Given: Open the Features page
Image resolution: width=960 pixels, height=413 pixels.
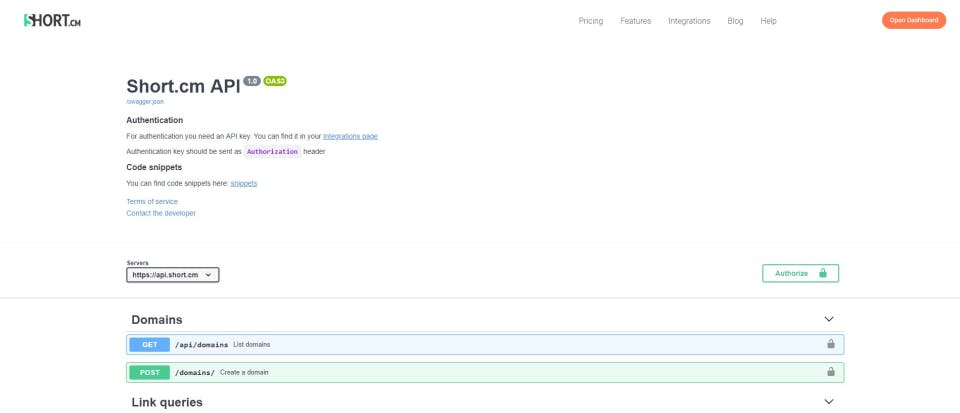Looking at the screenshot, I should tap(636, 21).
